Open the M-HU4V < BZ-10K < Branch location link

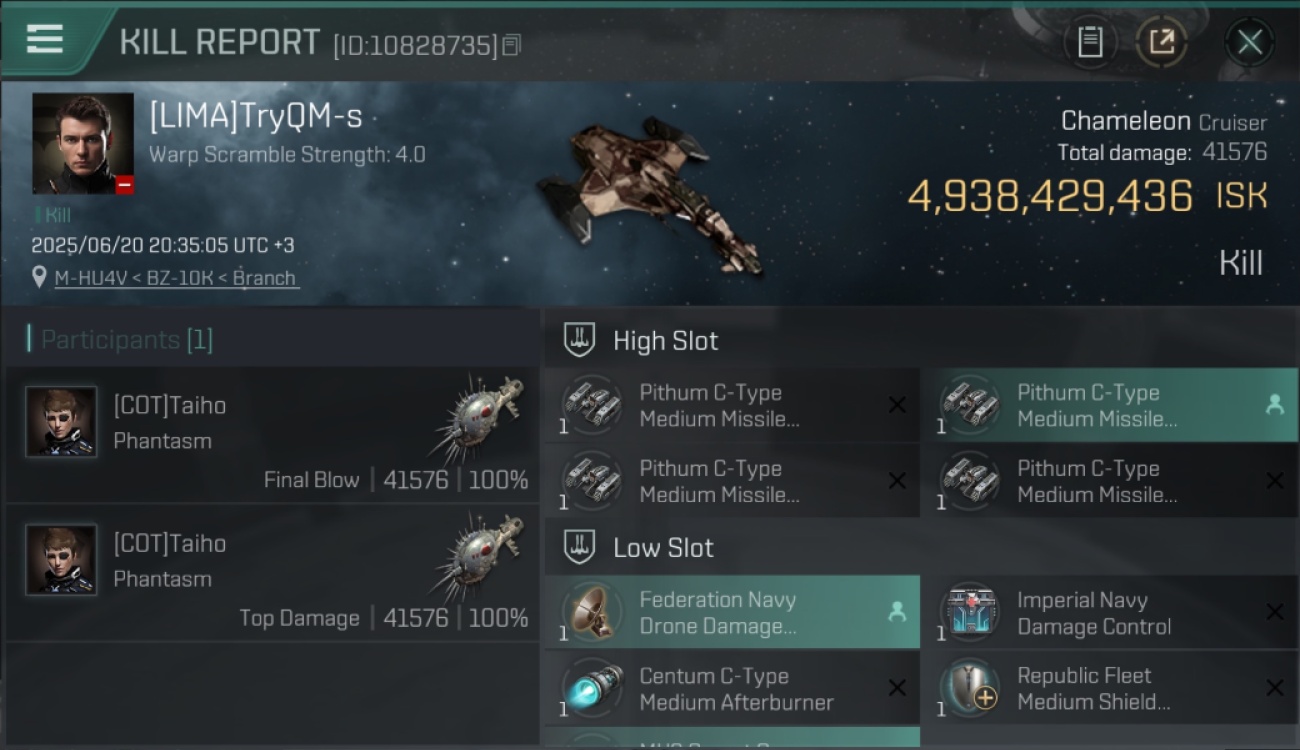176,278
